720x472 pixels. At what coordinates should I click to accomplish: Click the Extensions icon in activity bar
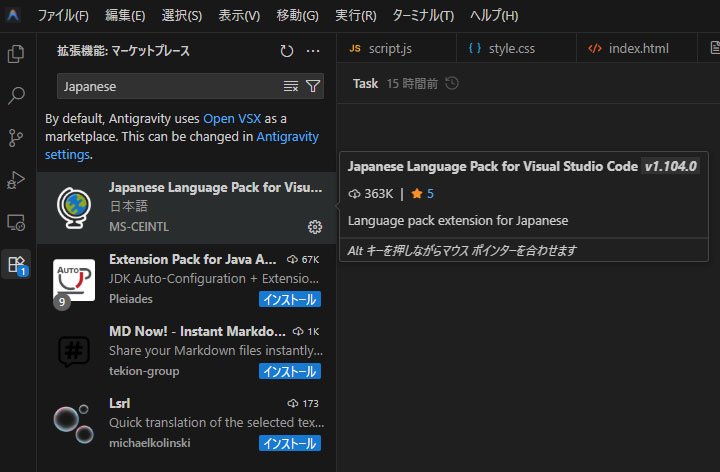pyautogui.click(x=16, y=264)
